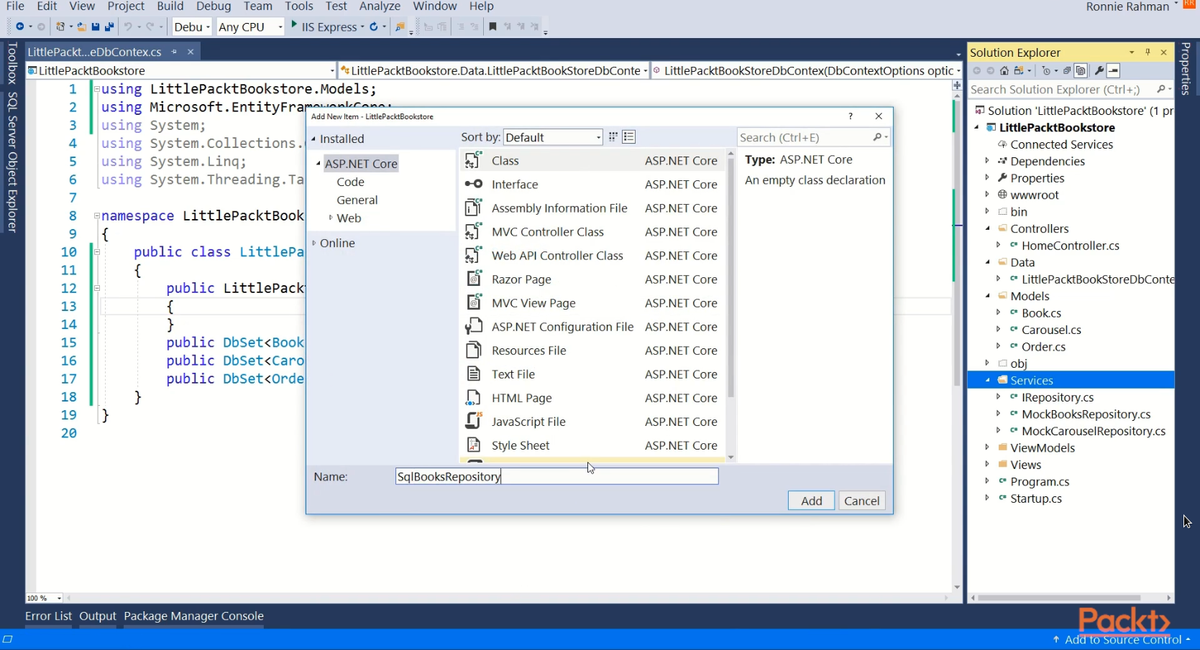Click the Home icon in Solution Explorer toolbar

click(1004, 71)
